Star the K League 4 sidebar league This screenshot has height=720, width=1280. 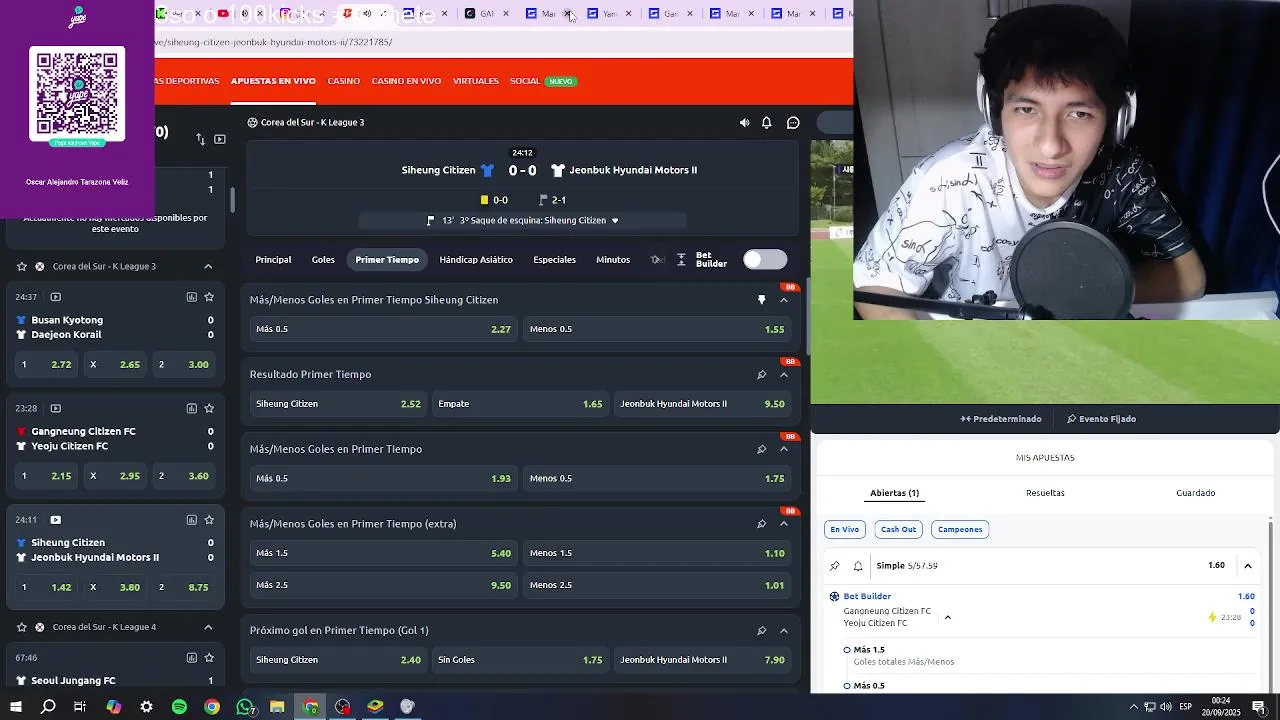point(21,627)
